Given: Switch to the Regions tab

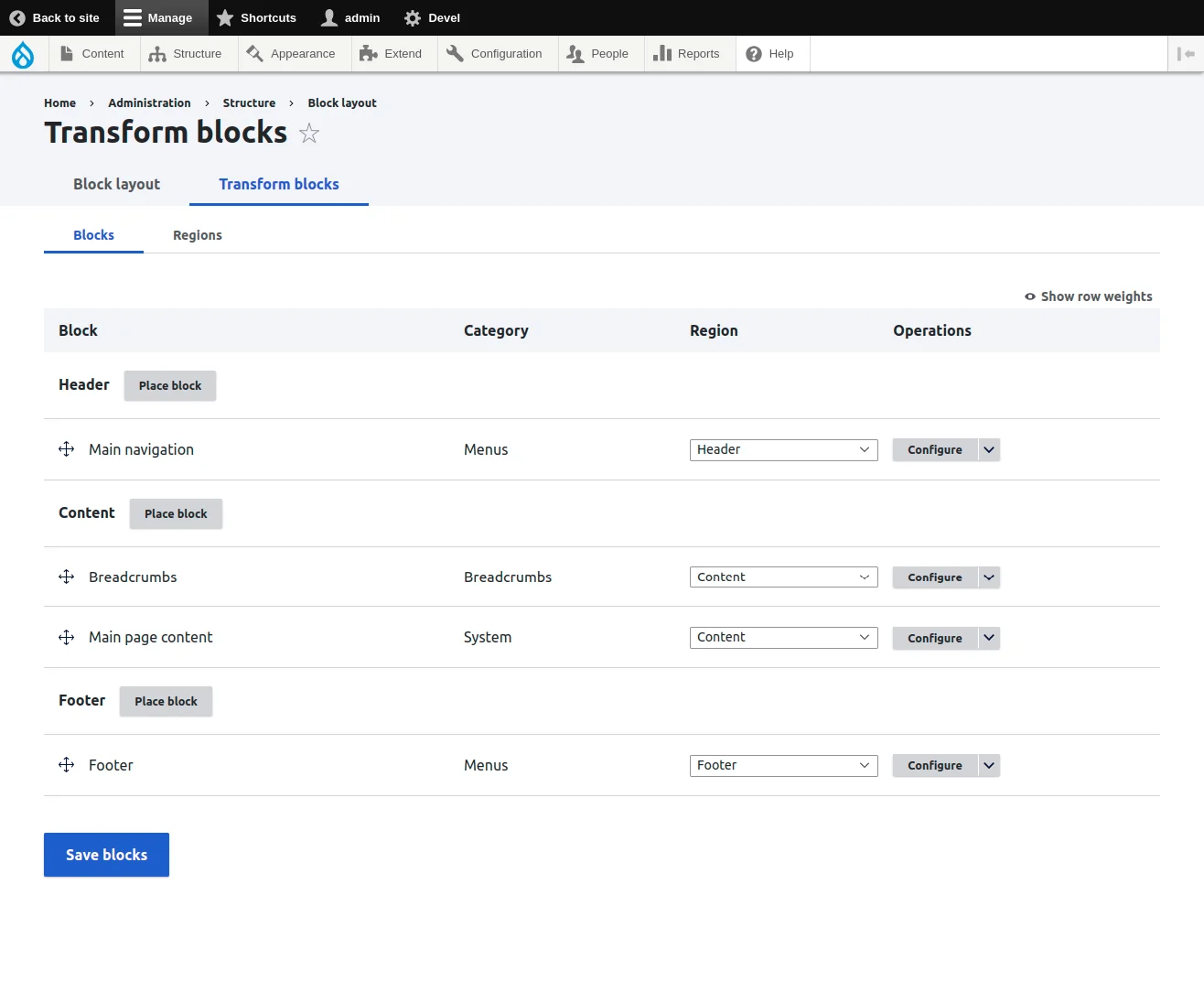Looking at the screenshot, I should pyautogui.click(x=197, y=235).
